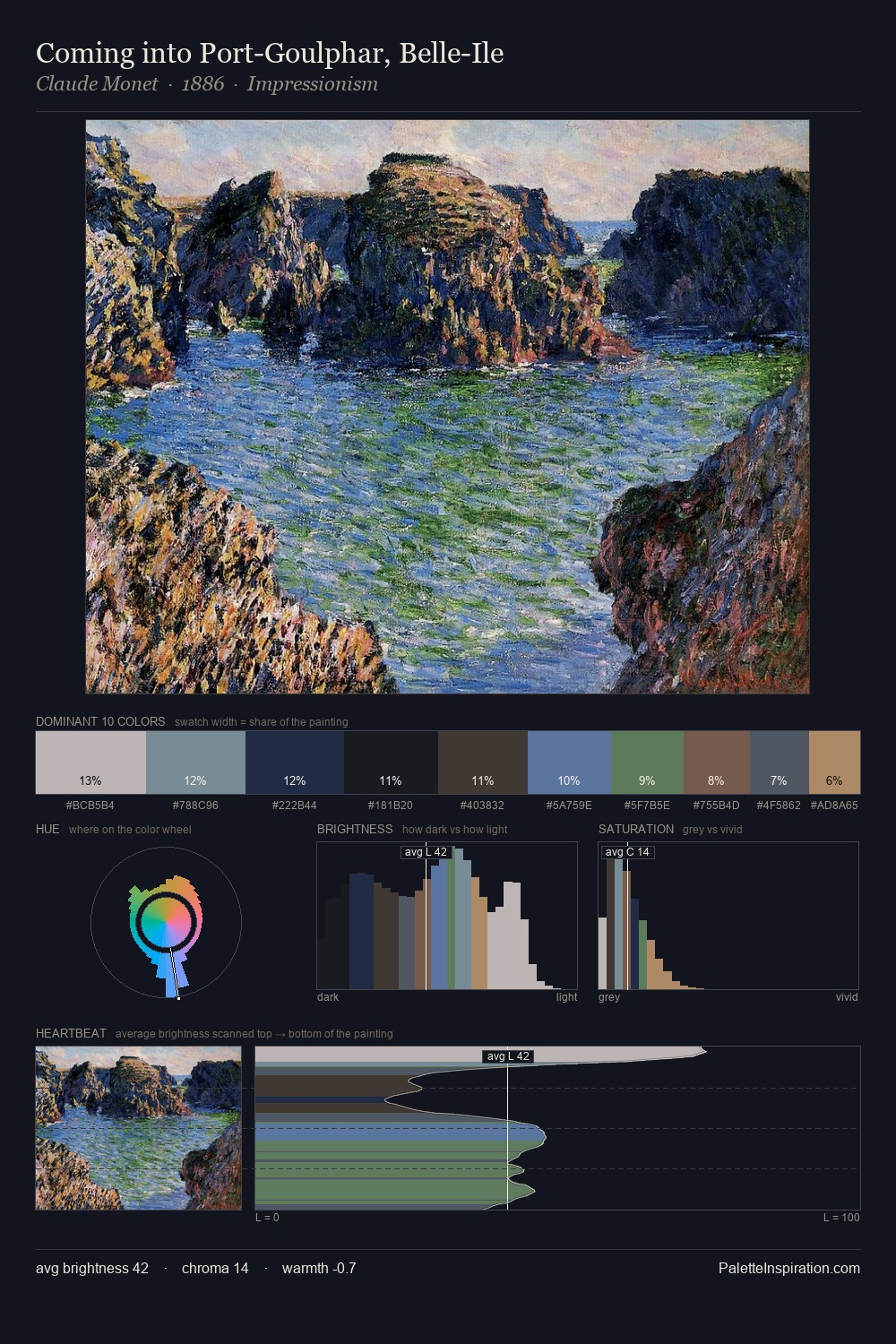Open the PaletteInspiration.com link
The image size is (896, 1344).
789,1268
